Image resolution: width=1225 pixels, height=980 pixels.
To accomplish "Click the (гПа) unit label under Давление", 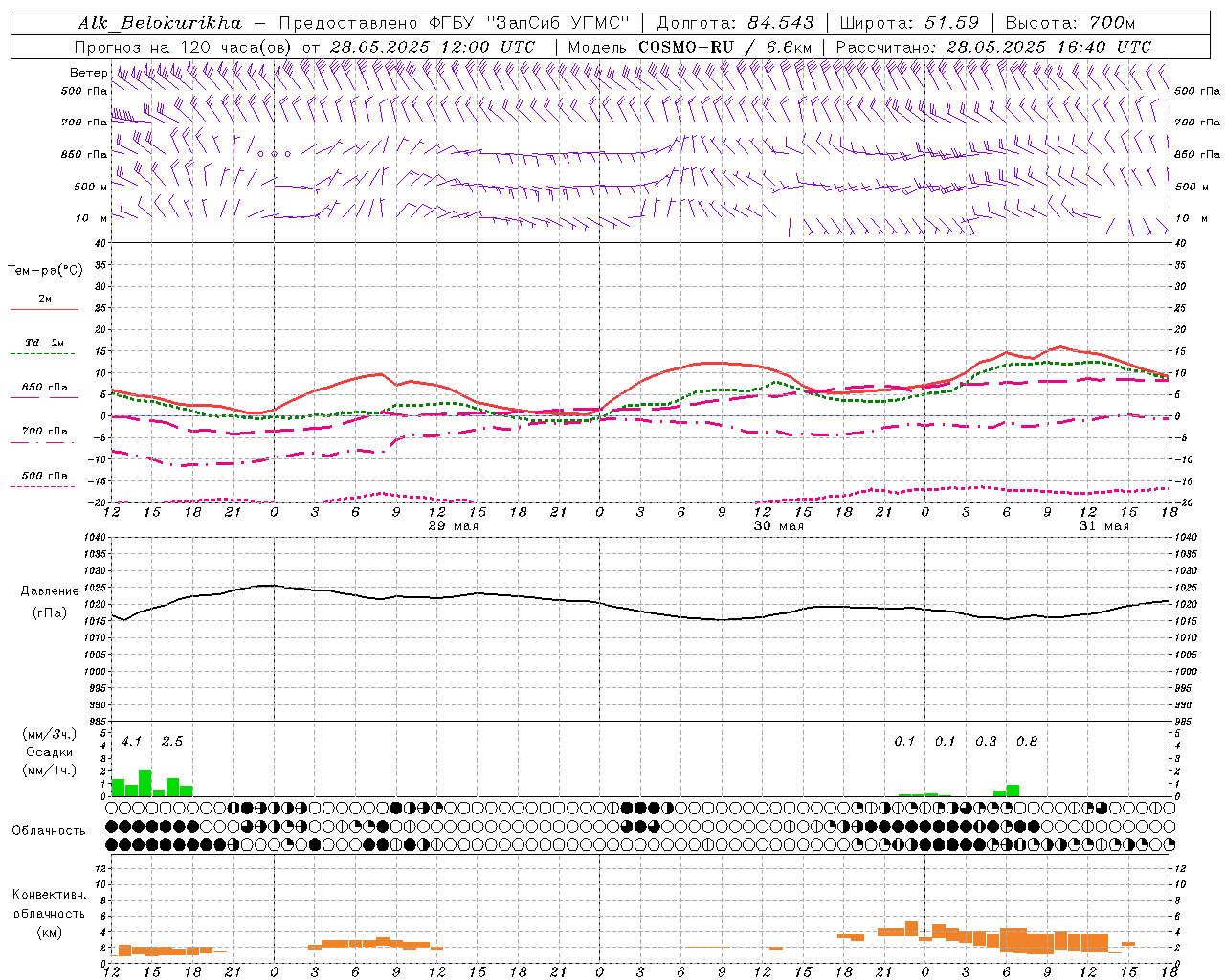I will pyautogui.click(x=50, y=612).
